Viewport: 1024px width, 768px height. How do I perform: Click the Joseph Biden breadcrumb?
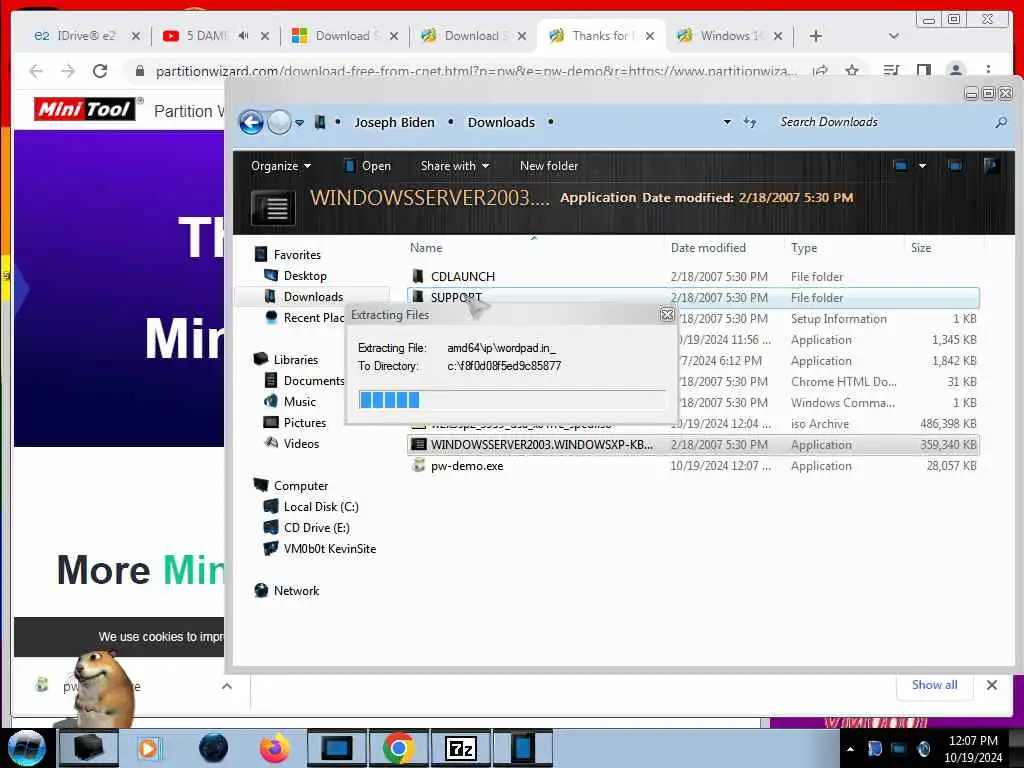coord(394,122)
